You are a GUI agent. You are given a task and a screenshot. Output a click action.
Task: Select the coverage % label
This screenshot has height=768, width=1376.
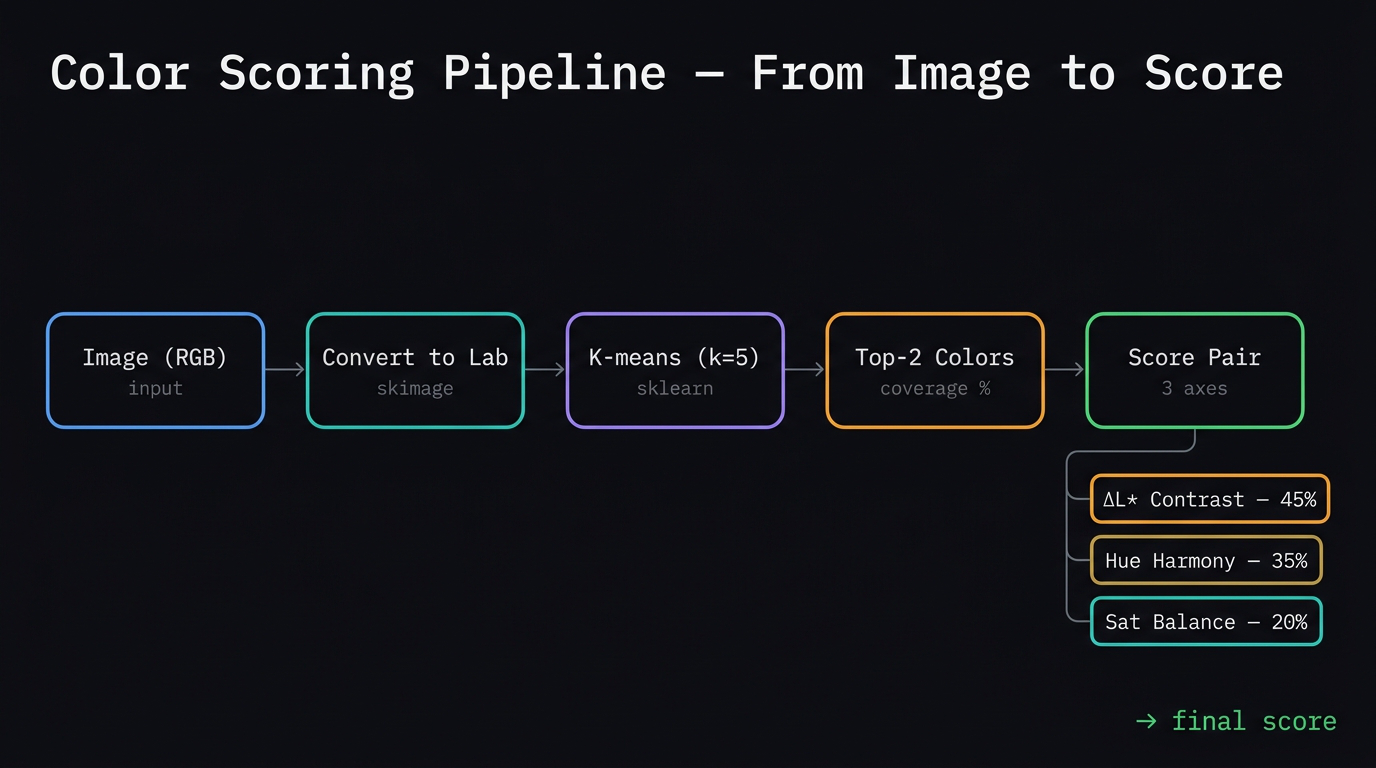tap(934, 388)
